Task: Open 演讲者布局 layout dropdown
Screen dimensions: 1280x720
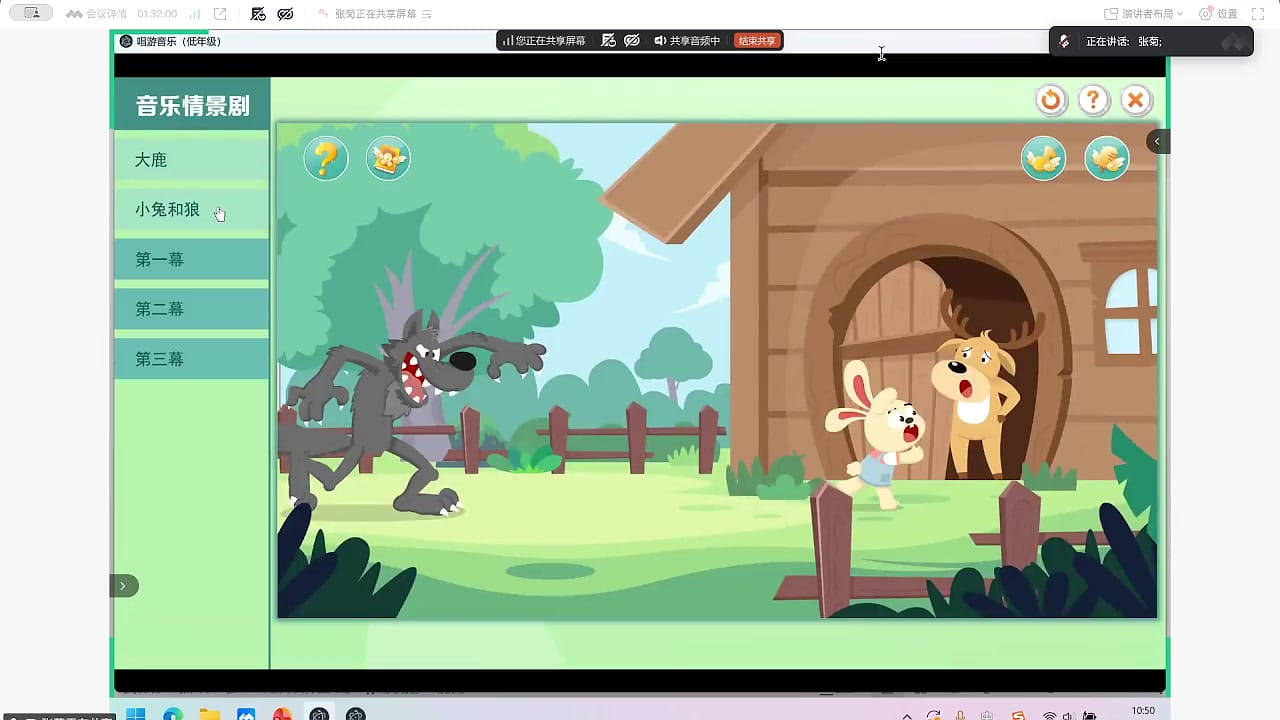Action: point(1143,14)
